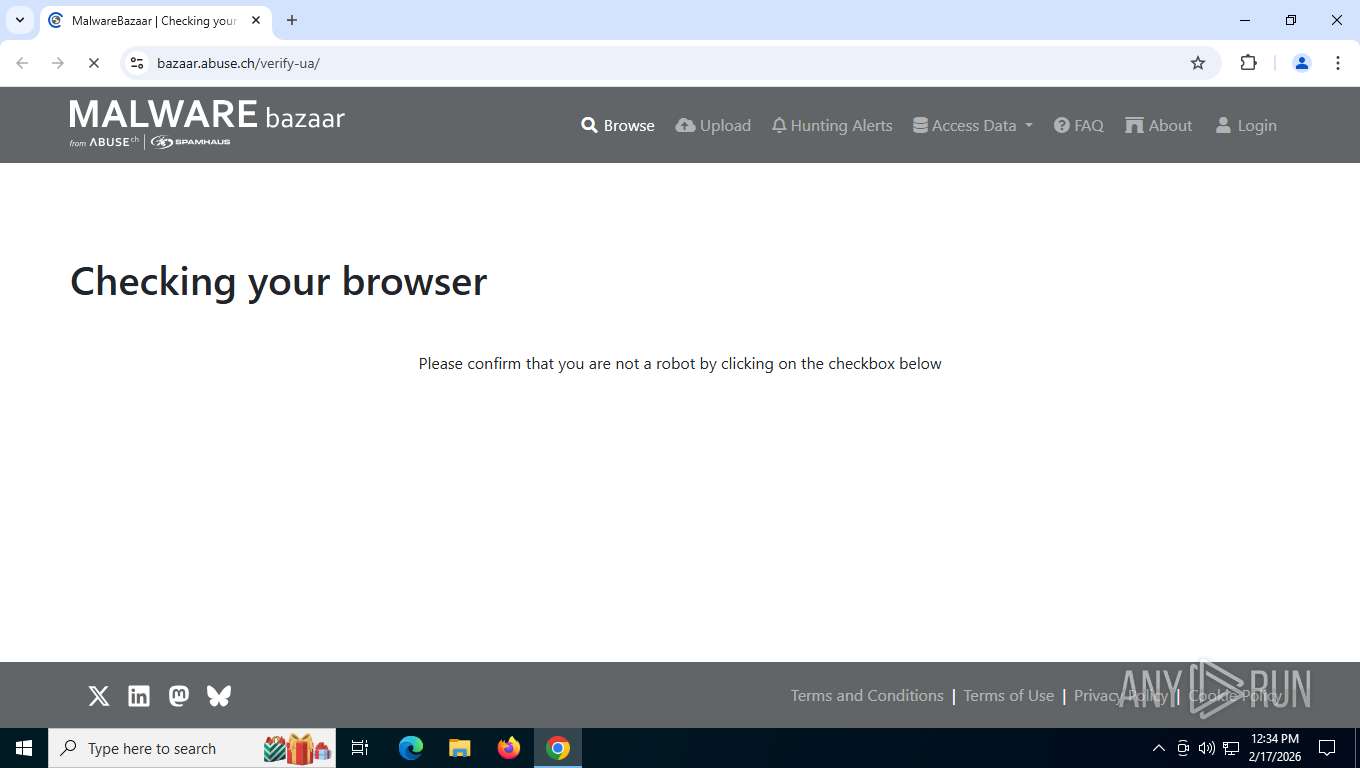The image size is (1360, 768).
Task: Open a new browser tab
Action: (x=292, y=20)
